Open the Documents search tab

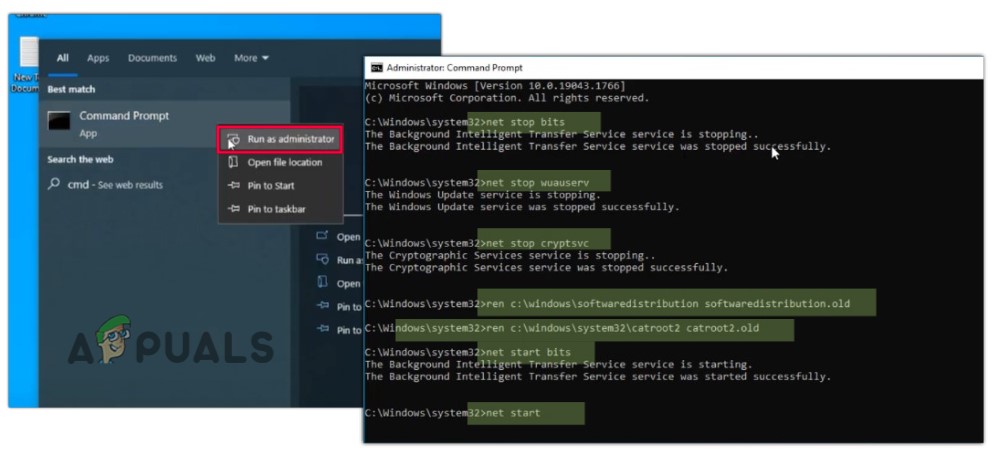[152, 58]
